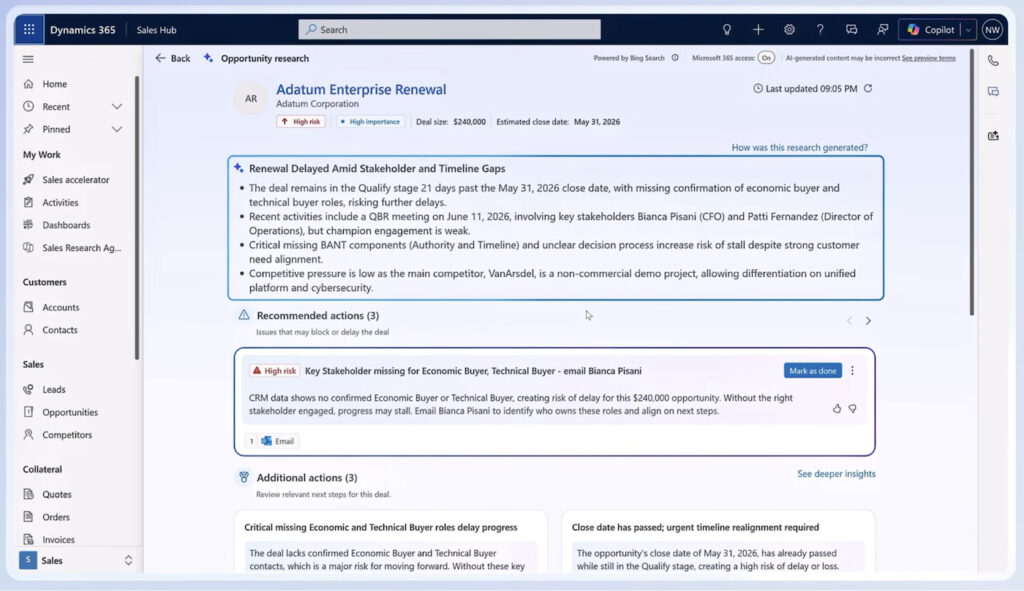Screen dimensions: 1024x591
Task: Open the settings gear icon
Action: tap(789, 29)
